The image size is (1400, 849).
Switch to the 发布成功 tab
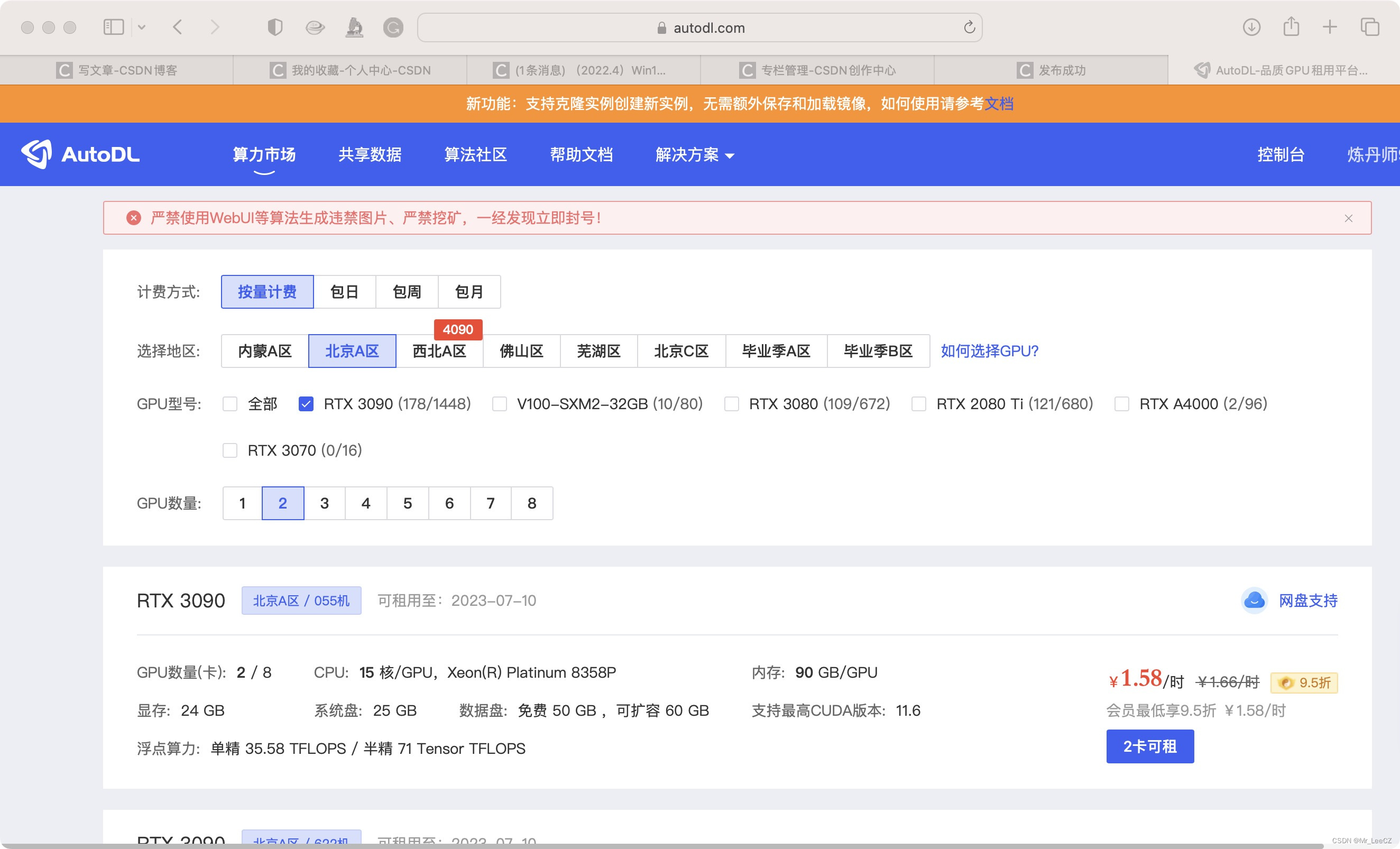click(1051, 70)
